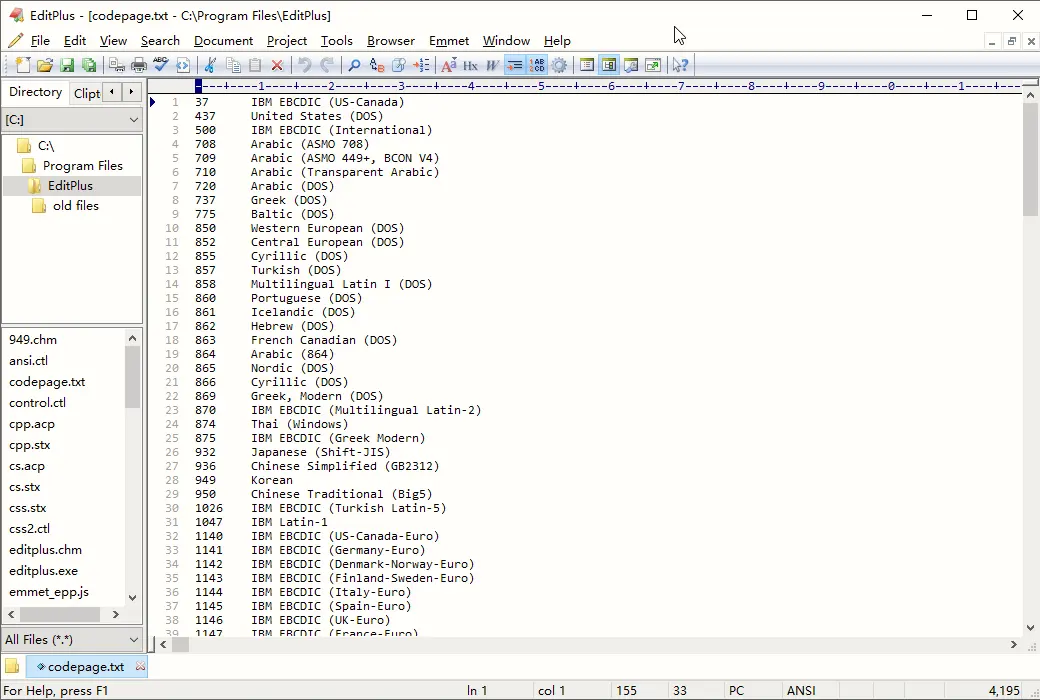Save the current file with floppy icon

67,65
